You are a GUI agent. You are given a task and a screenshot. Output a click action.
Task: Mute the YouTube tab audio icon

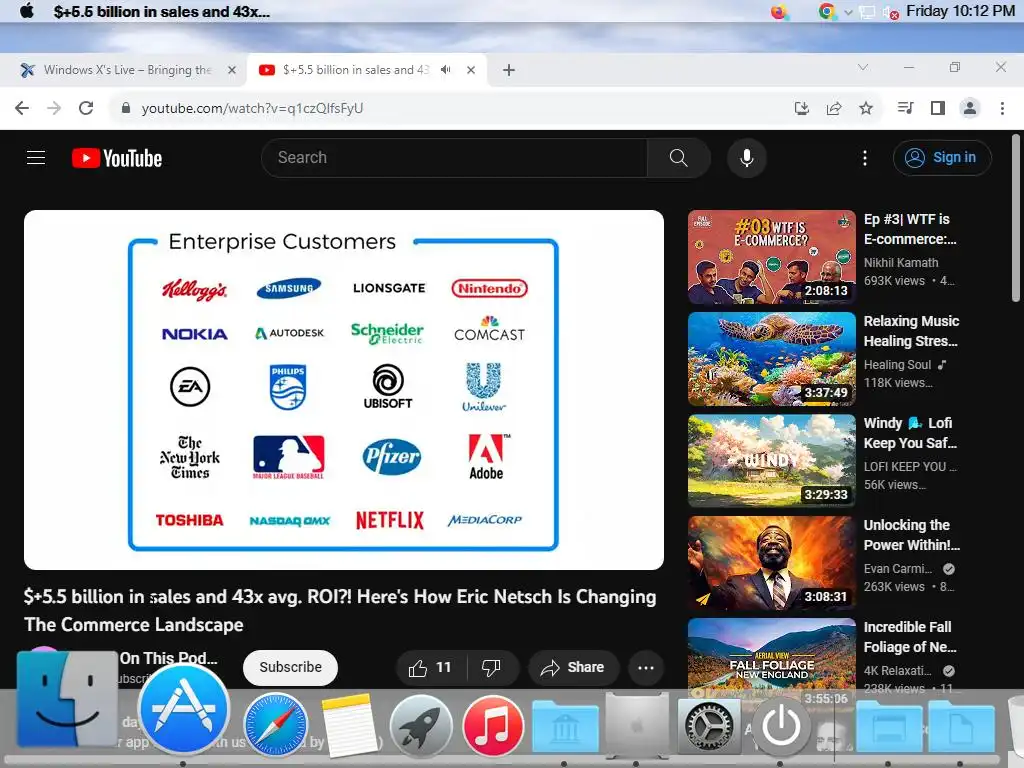pyautogui.click(x=446, y=70)
